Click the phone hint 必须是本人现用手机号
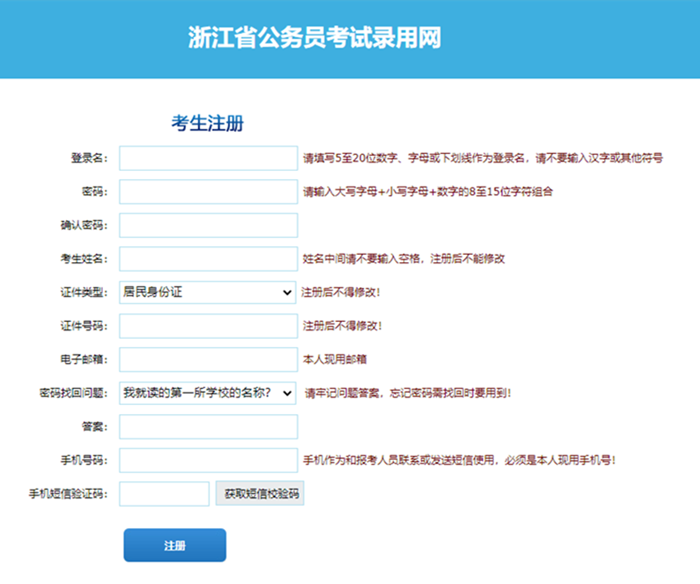The width and height of the screenshot is (700, 584). pyautogui.click(x=458, y=460)
